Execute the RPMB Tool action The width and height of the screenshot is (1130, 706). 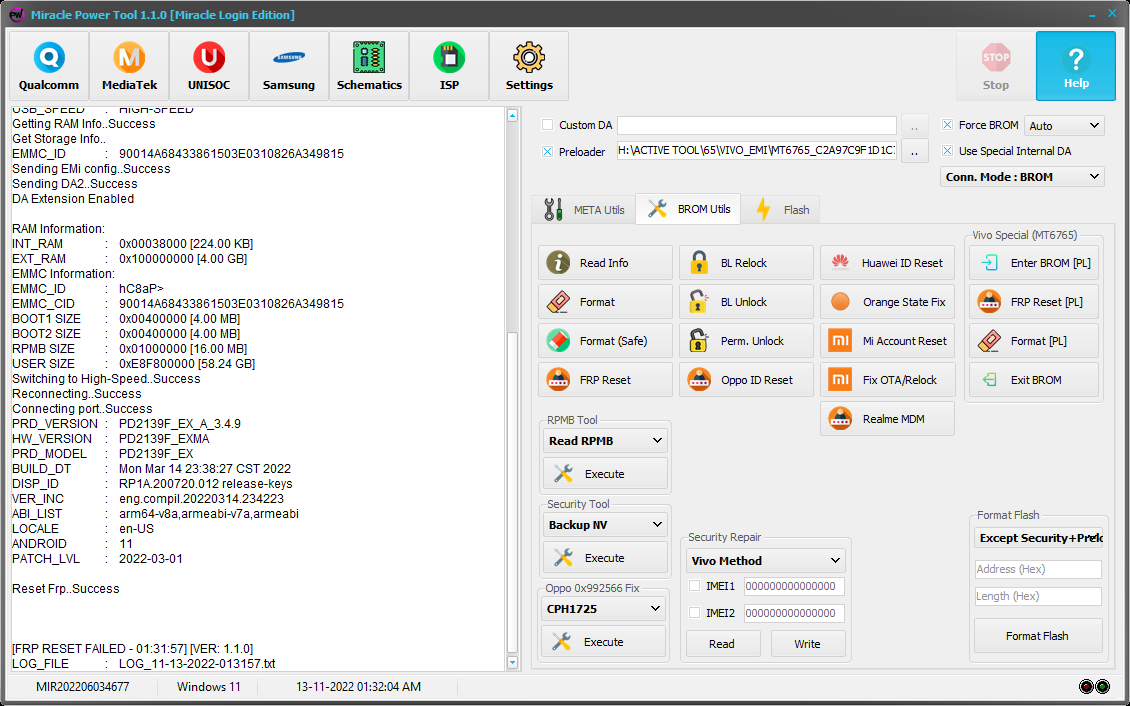point(605,474)
